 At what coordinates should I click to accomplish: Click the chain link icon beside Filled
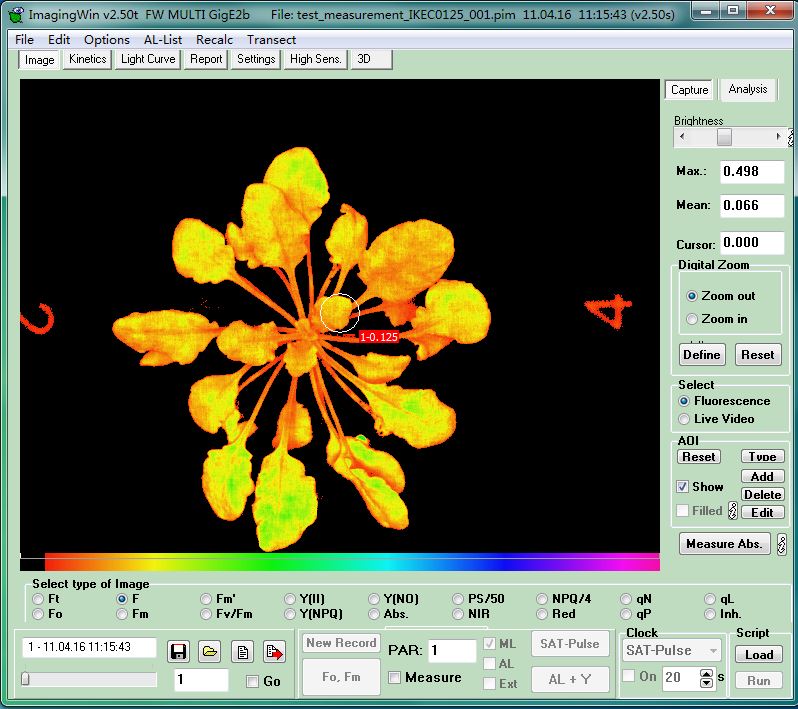point(732,511)
